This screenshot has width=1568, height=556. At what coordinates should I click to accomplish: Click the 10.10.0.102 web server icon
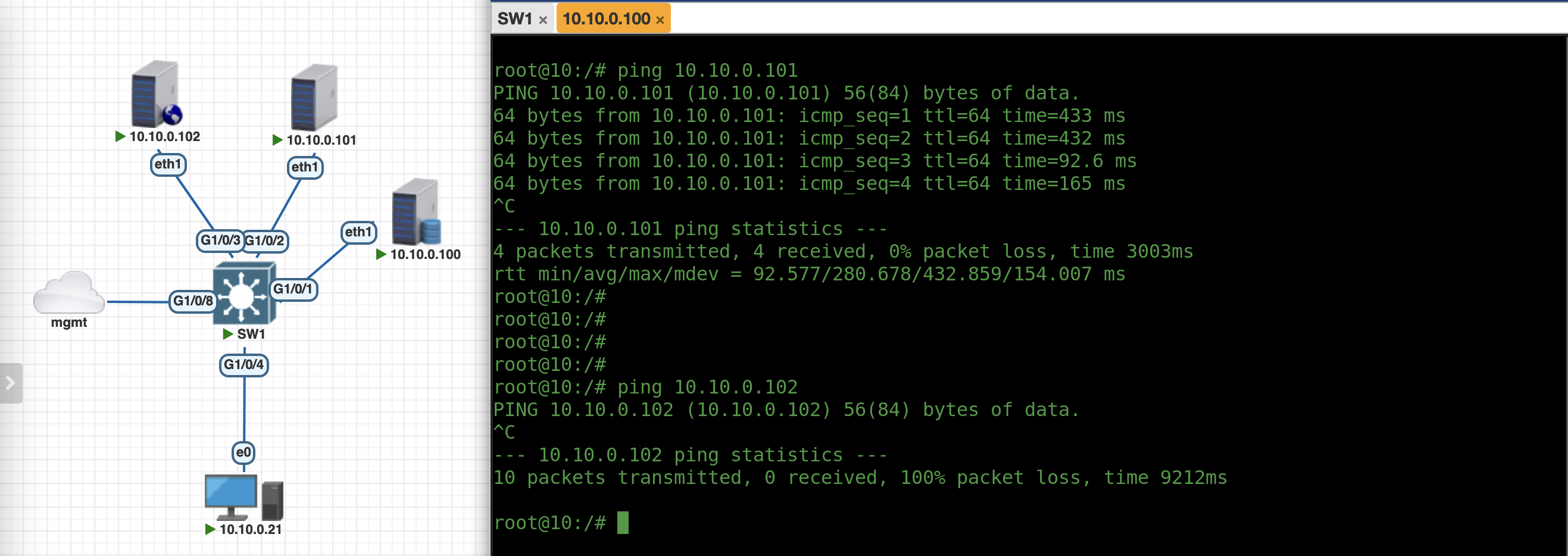156,94
